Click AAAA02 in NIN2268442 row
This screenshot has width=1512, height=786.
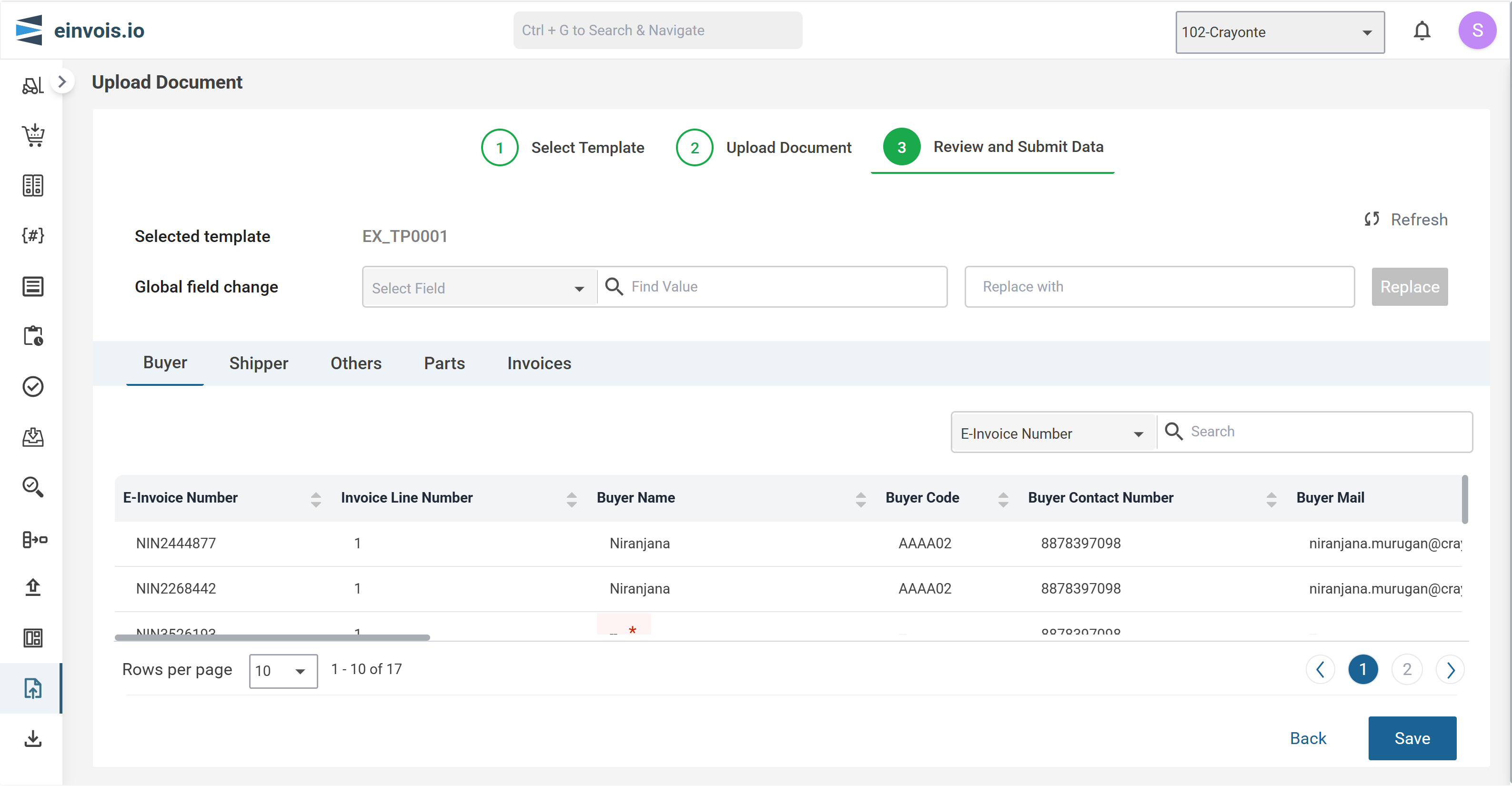pyautogui.click(x=925, y=588)
